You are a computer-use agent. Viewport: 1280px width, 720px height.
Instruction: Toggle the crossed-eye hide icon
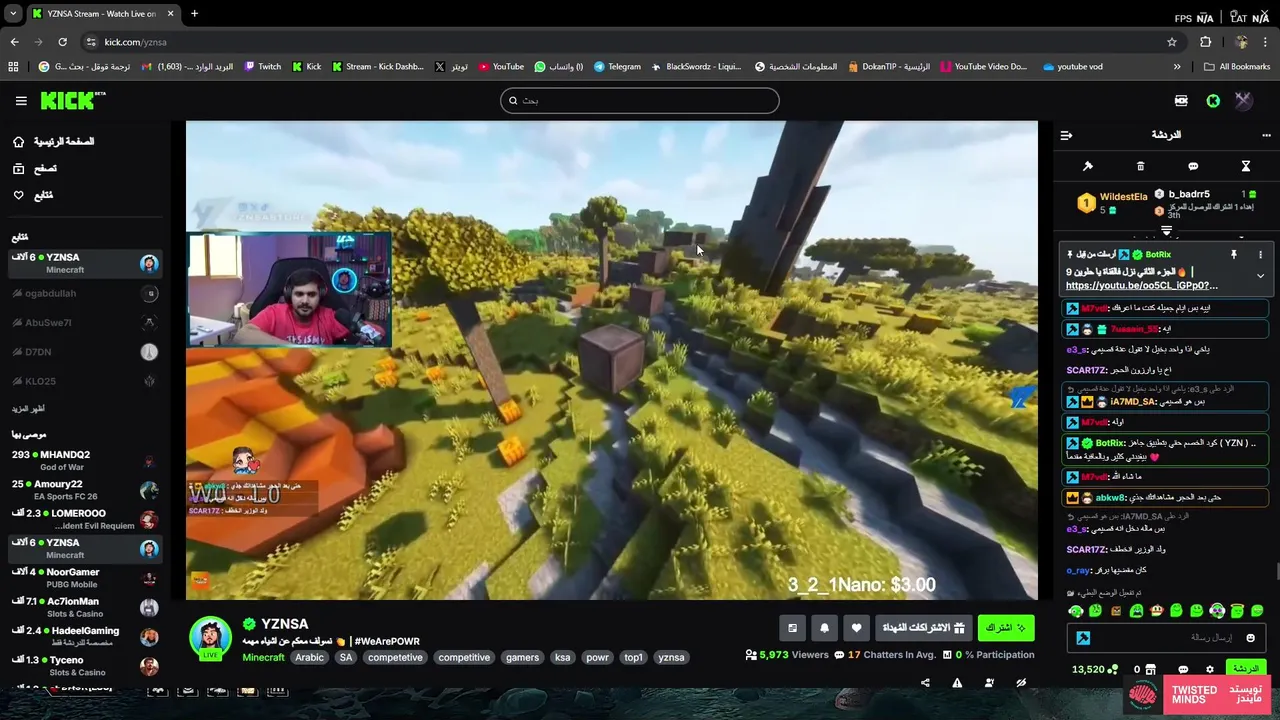pyautogui.click(x=1021, y=683)
